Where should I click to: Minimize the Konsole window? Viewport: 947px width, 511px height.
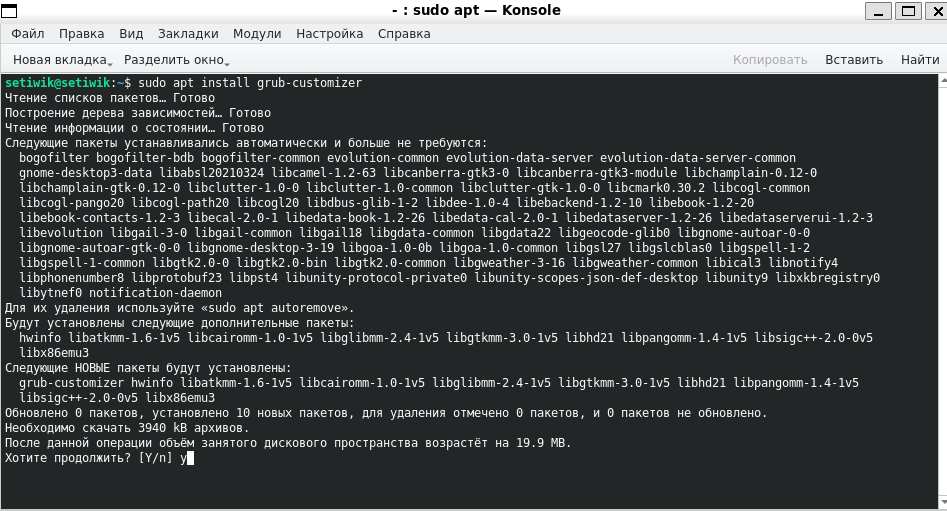click(878, 11)
